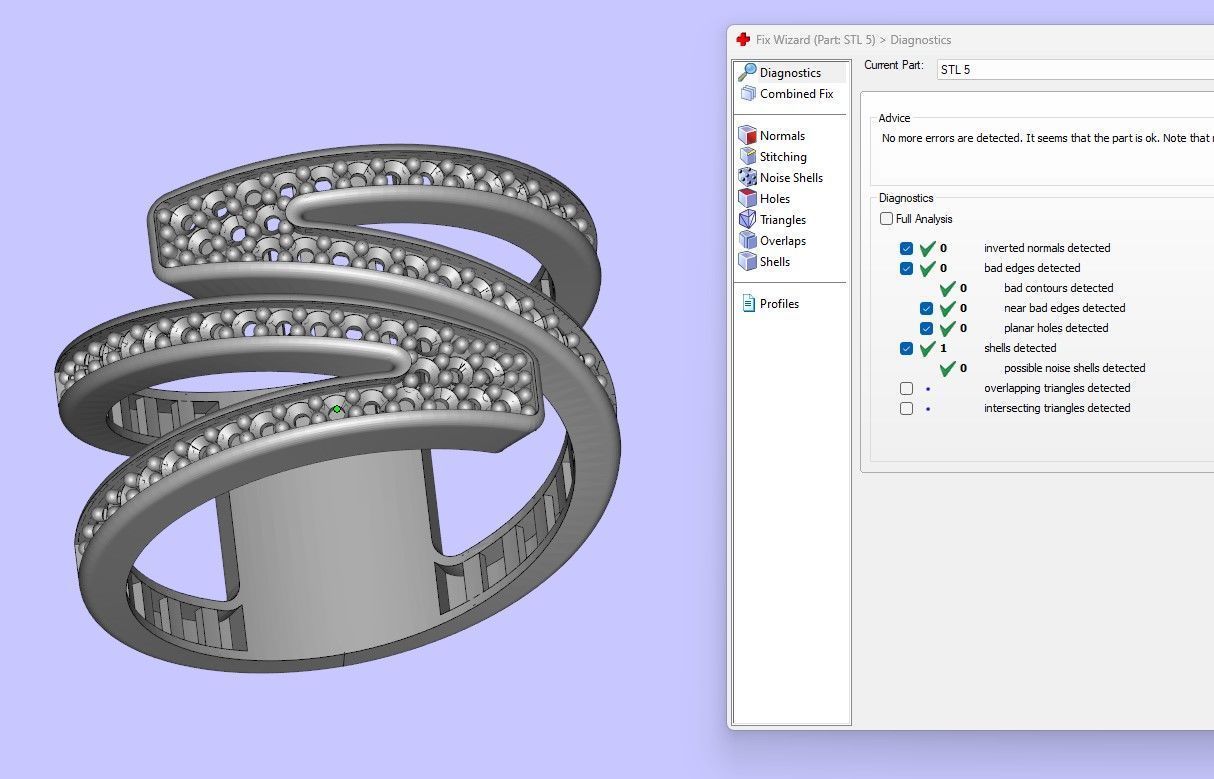1214x779 pixels.
Task: Open the Combined Fix page
Action: click(796, 93)
